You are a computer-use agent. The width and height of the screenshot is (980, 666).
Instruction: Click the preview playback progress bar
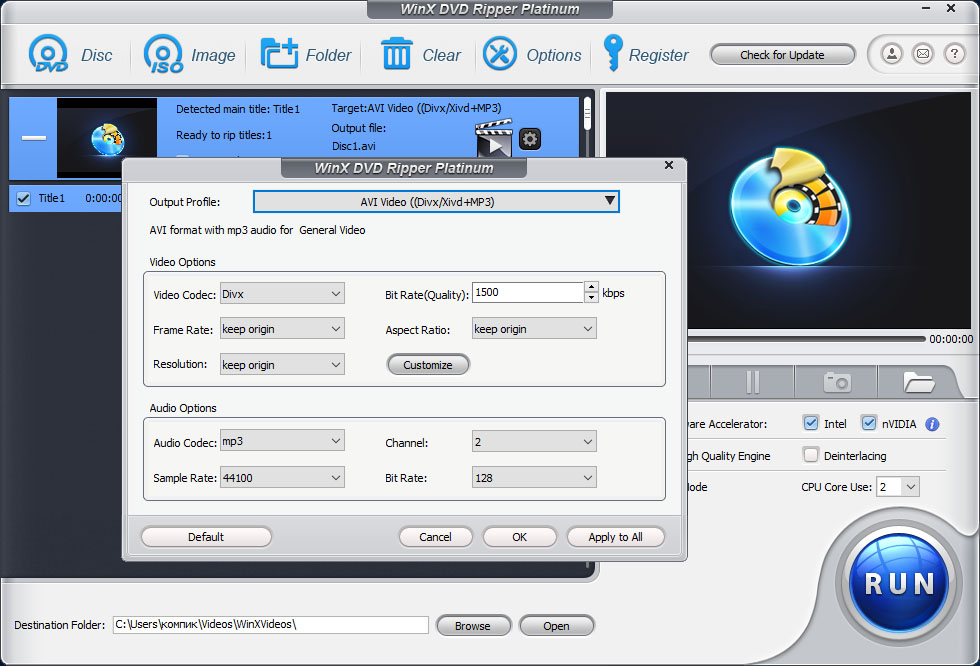(x=806, y=339)
